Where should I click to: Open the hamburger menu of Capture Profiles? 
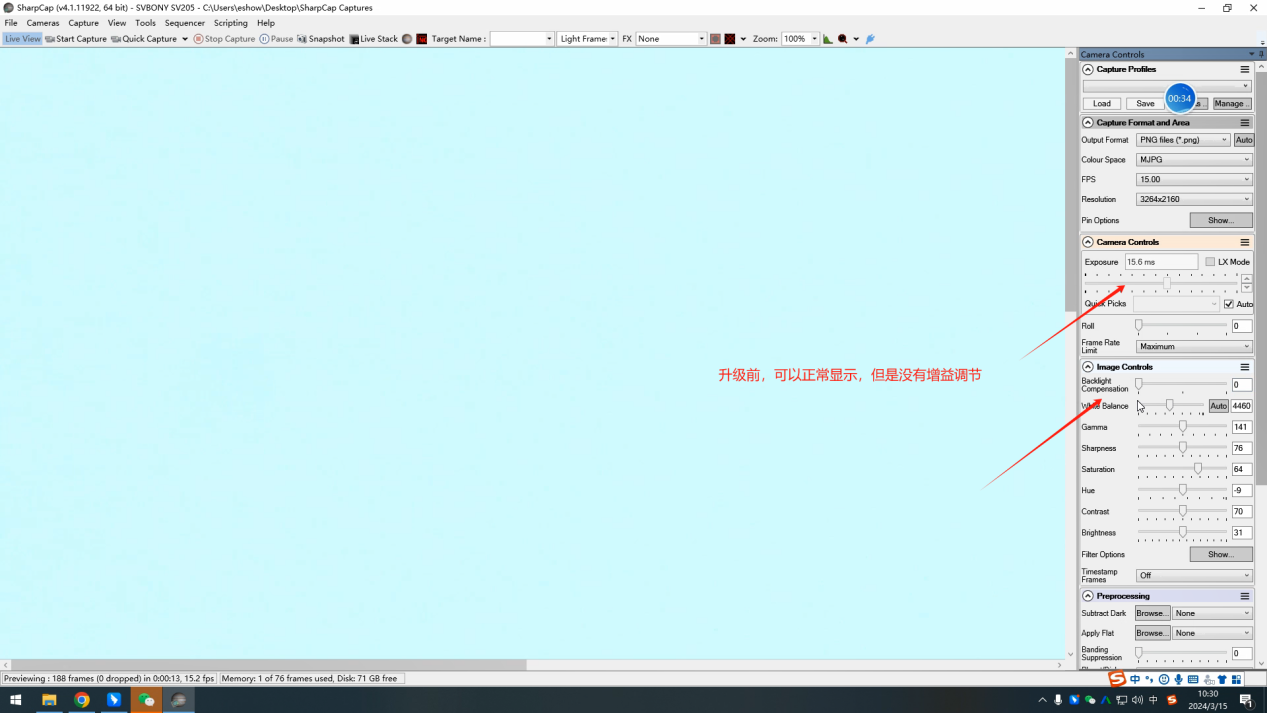coord(1245,70)
